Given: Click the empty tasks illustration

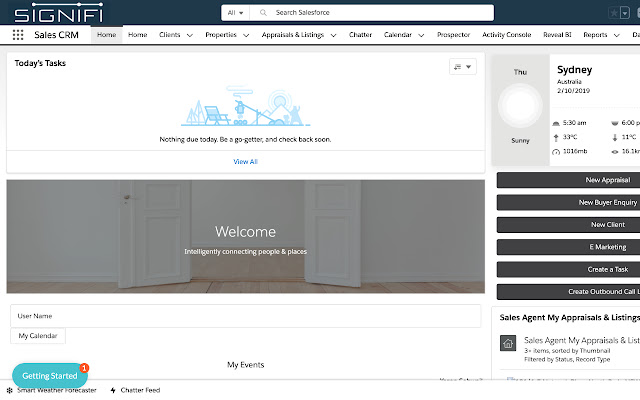Looking at the screenshot, I should pos(245,106).
